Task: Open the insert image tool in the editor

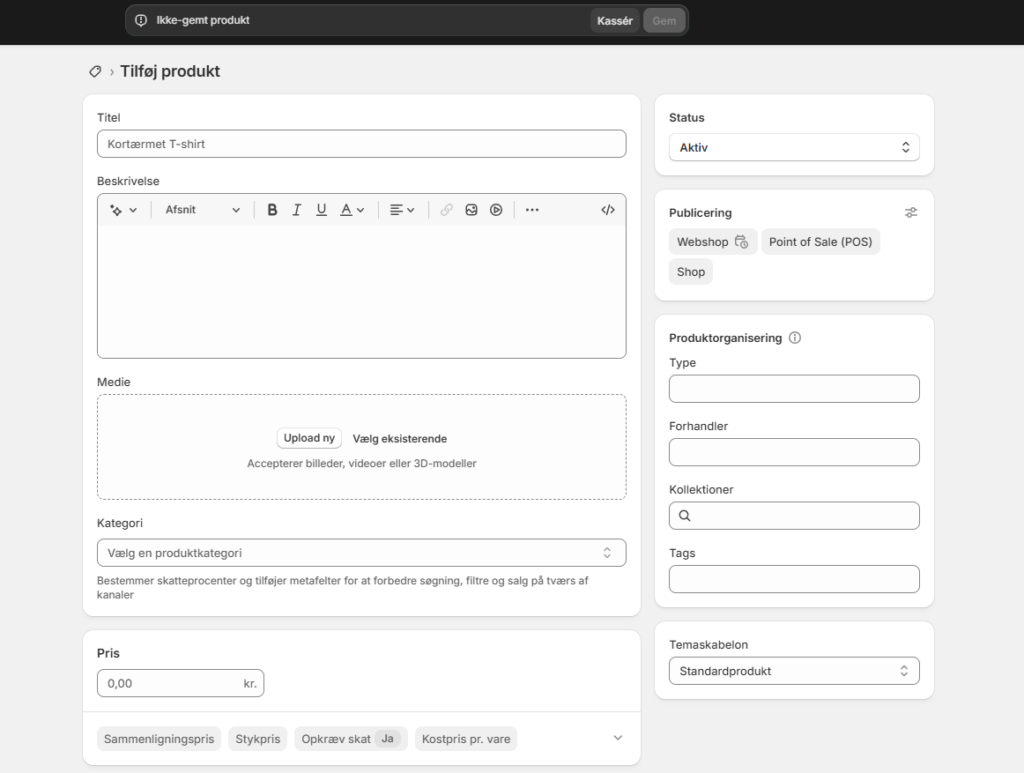Action: click(x=471, y=210)
